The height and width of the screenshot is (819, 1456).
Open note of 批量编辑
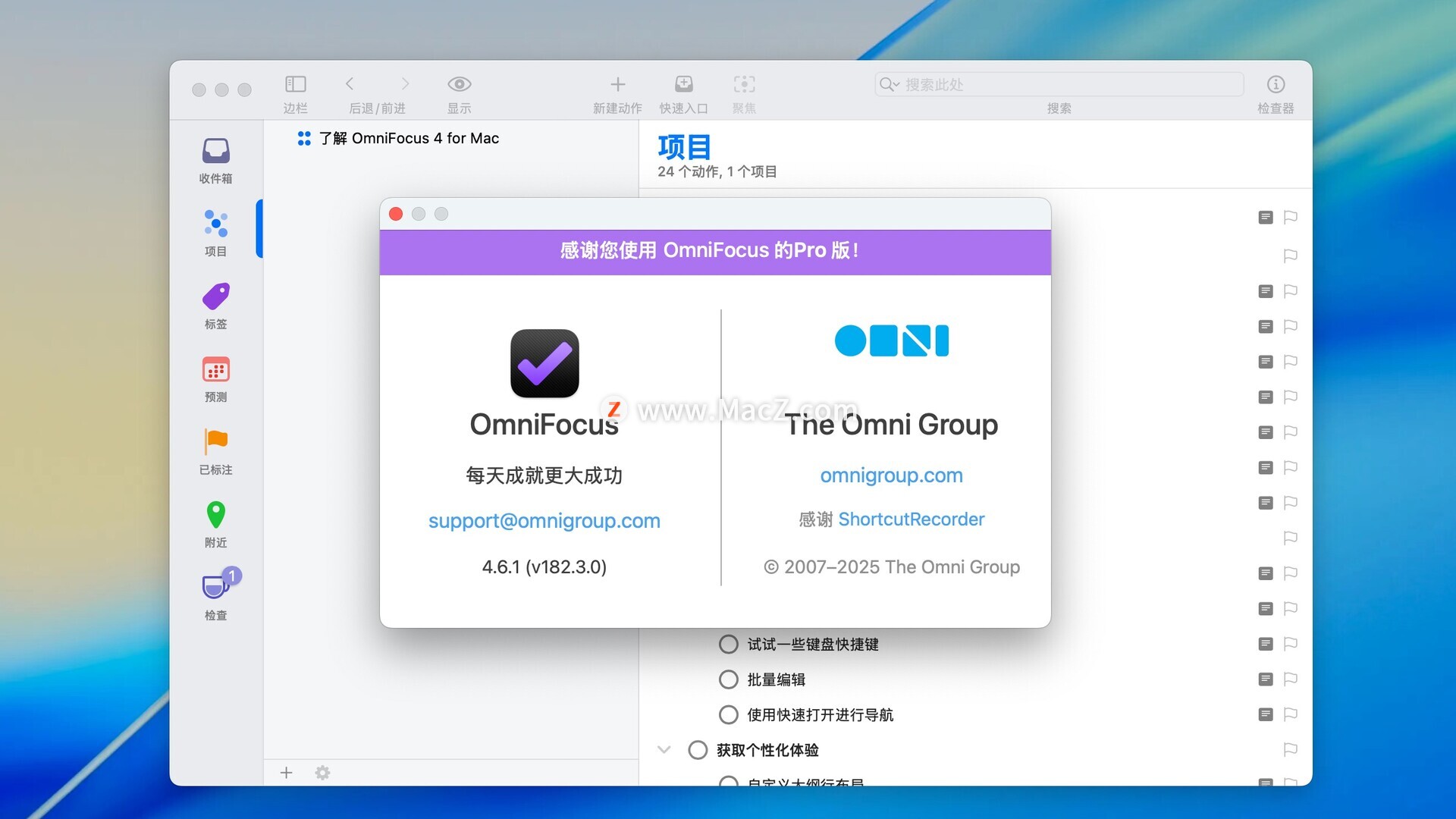click(1265, 679)
